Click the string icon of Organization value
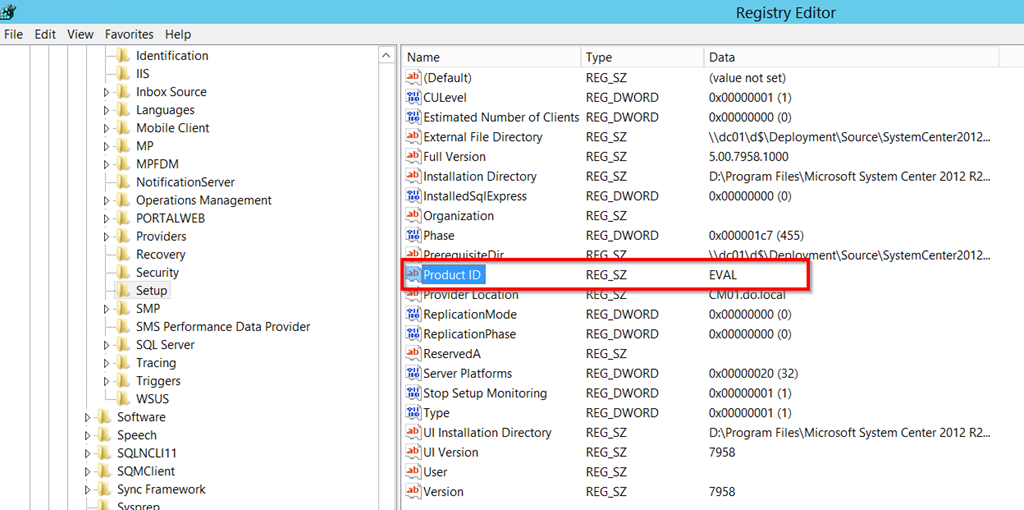The image size is (1024, 510). [413, 215]
